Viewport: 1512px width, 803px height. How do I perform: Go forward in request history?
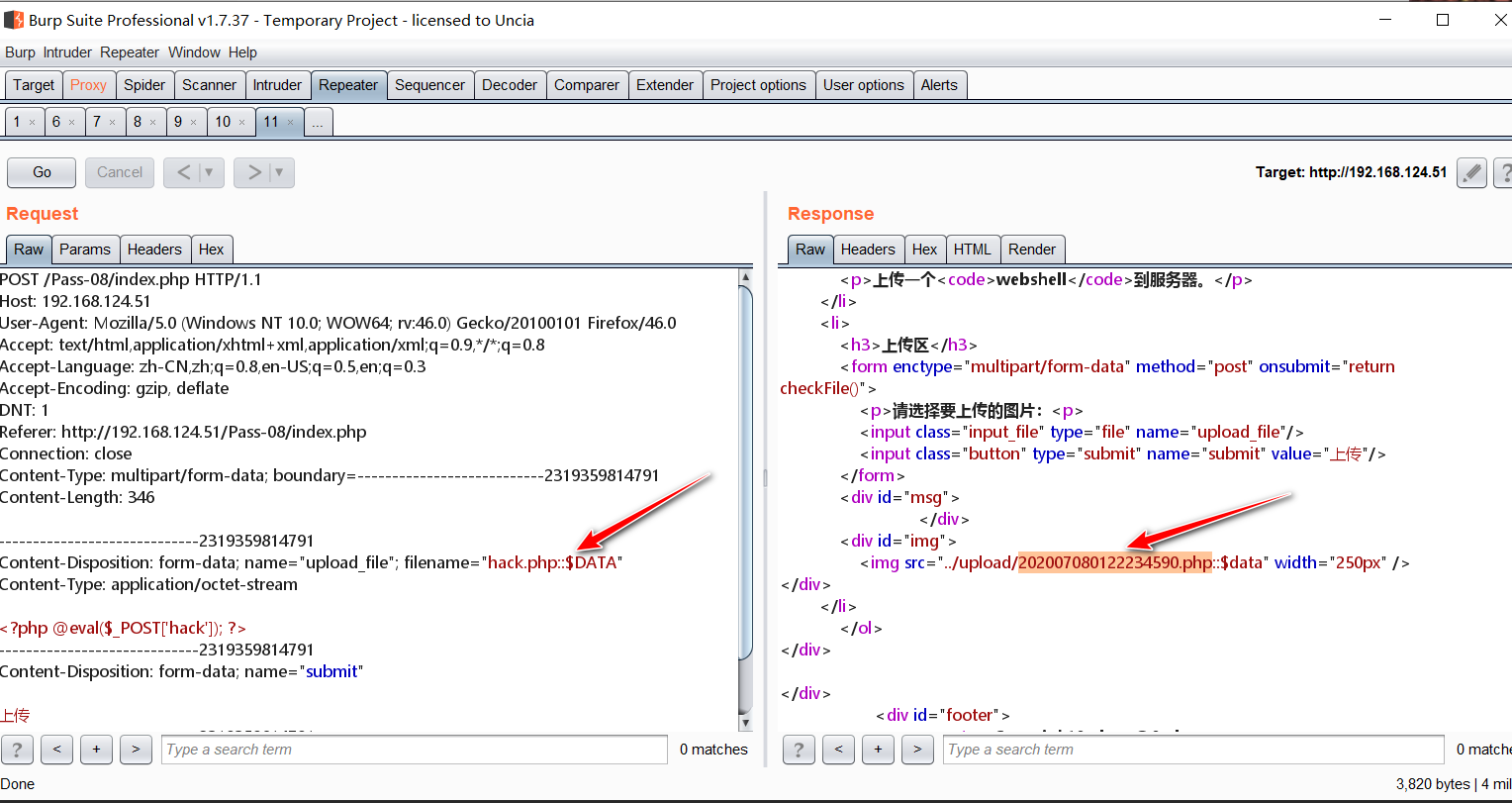tap(254, 172)
